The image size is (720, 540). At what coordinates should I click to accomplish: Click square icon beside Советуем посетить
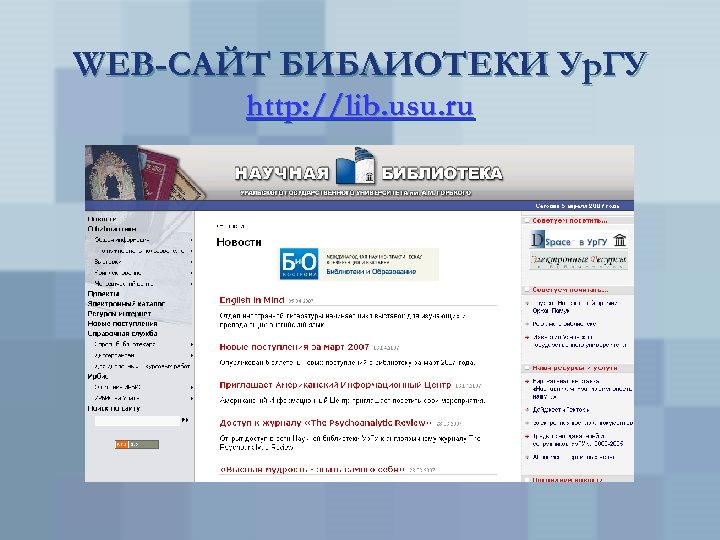(x=527, y=221)
